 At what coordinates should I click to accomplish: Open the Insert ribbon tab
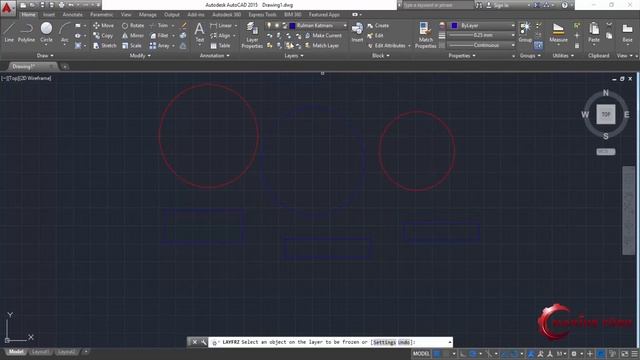[x=49, y=14]
